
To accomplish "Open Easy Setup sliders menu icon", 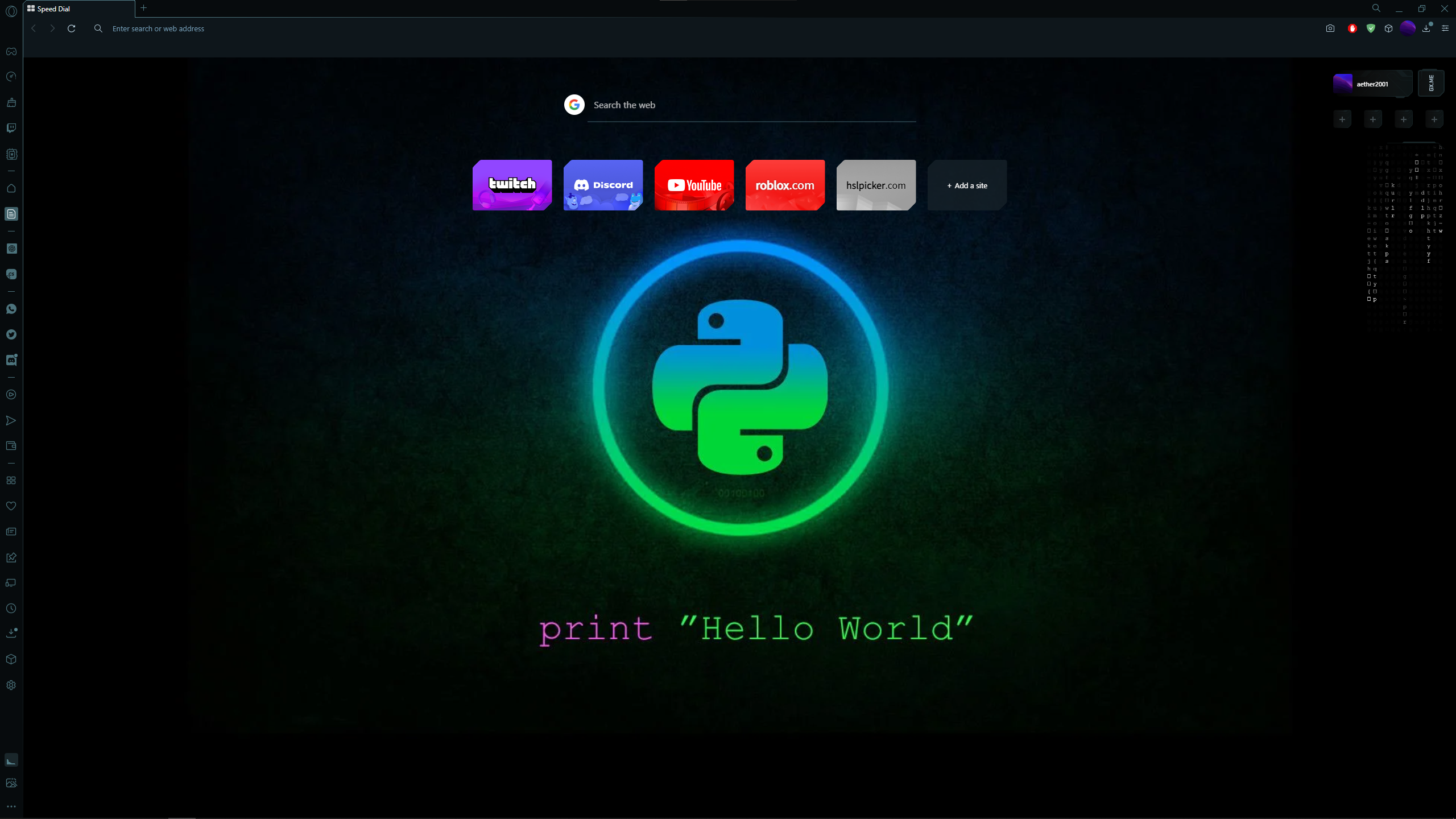I will (1445, 28).
